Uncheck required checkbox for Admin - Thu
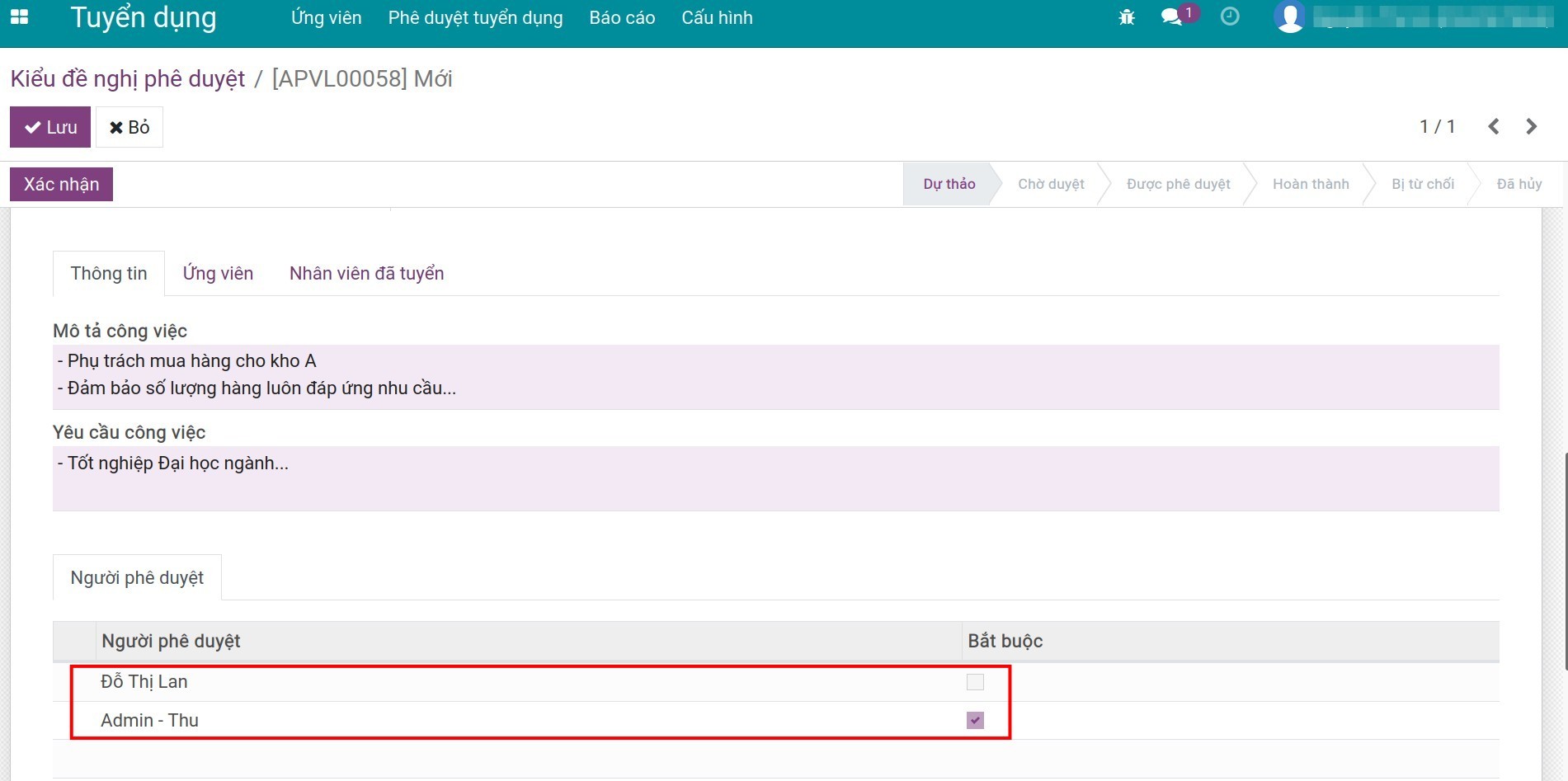 [x=975, y=721]
